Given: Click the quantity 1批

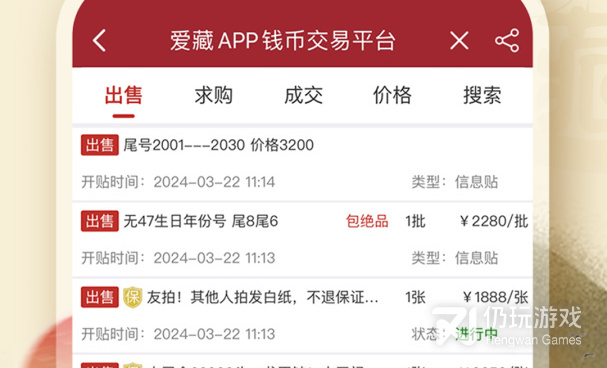Looking at the screenshot, I should 415,221.
